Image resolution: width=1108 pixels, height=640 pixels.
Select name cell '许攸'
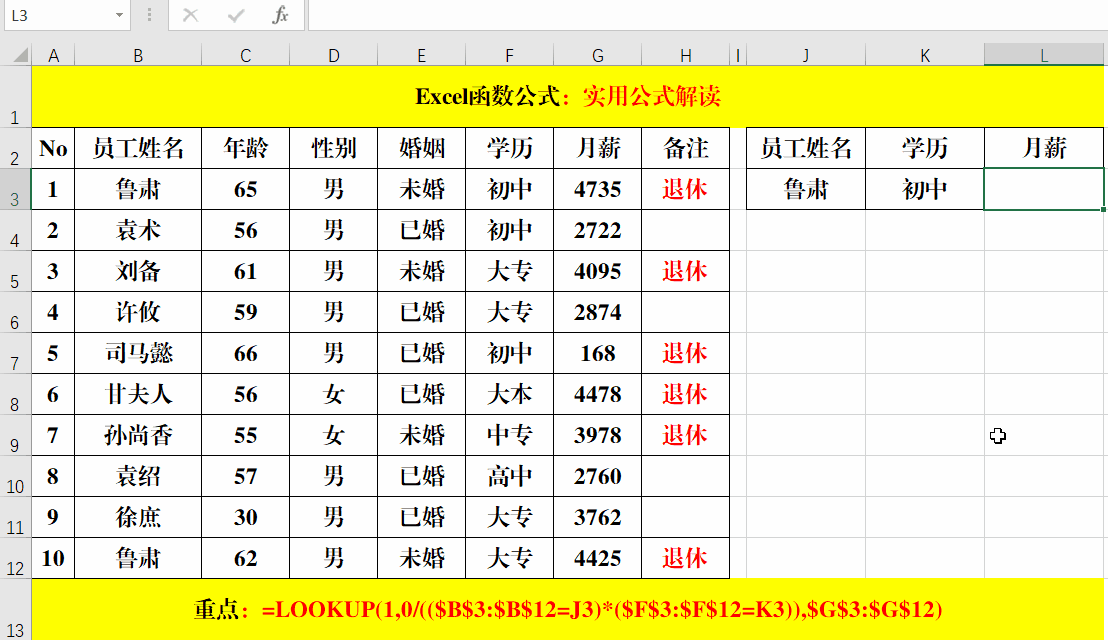click(x=138, y=312)
